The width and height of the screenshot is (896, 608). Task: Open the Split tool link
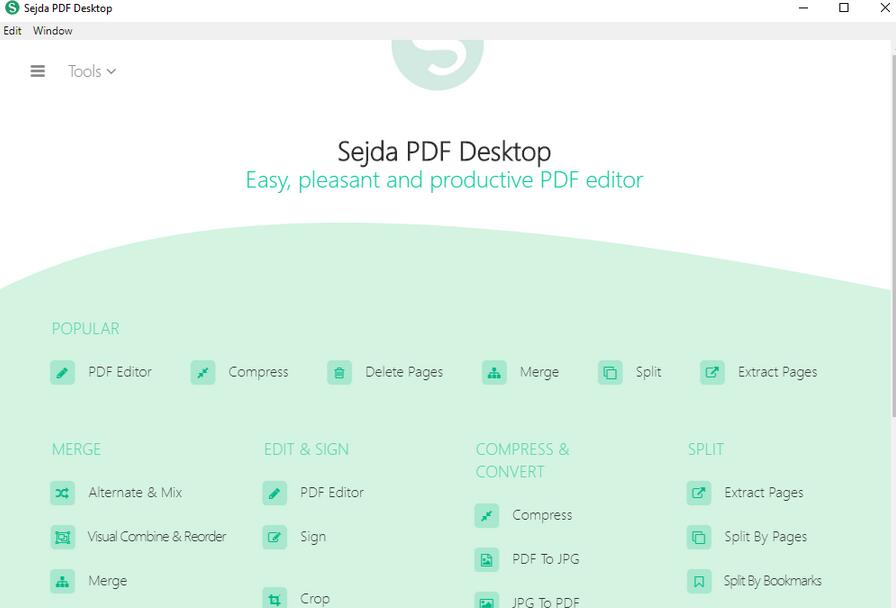[x=649, y=372]
